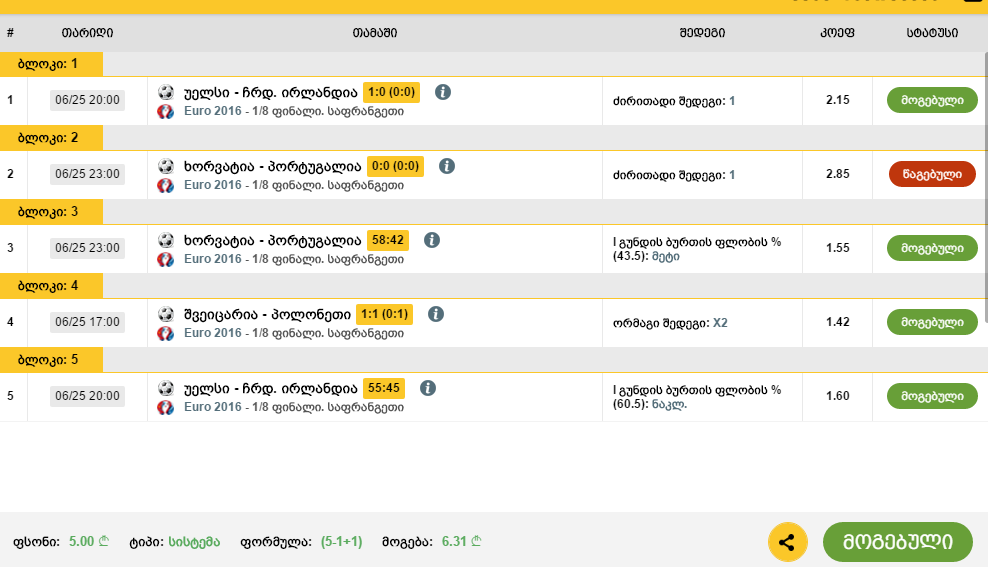Click the თამაში column header

[375, 33]
